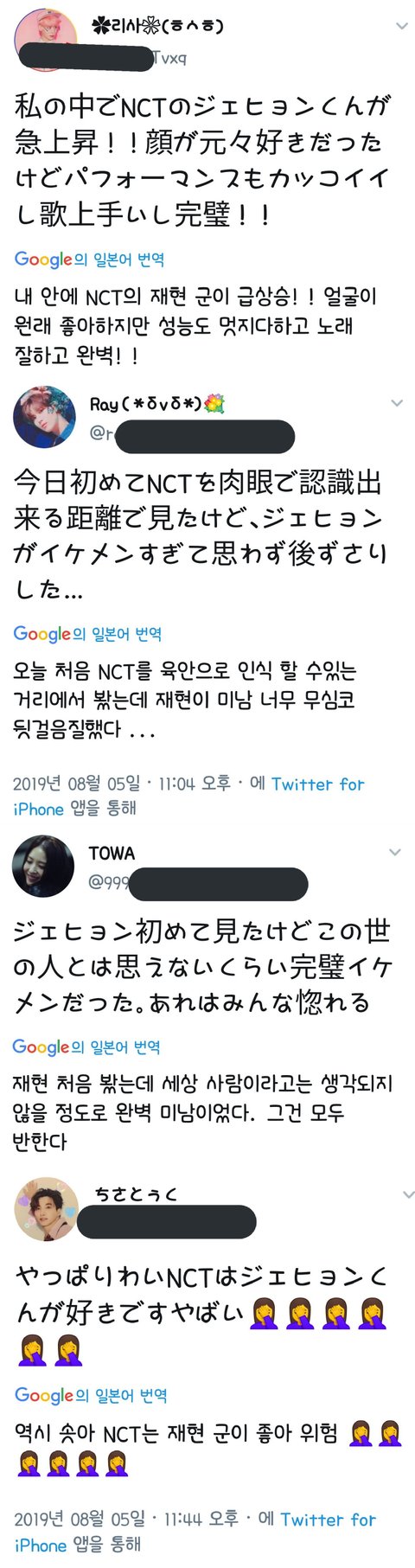Open Twitter for iPhone link dated 11:44

195,1531
